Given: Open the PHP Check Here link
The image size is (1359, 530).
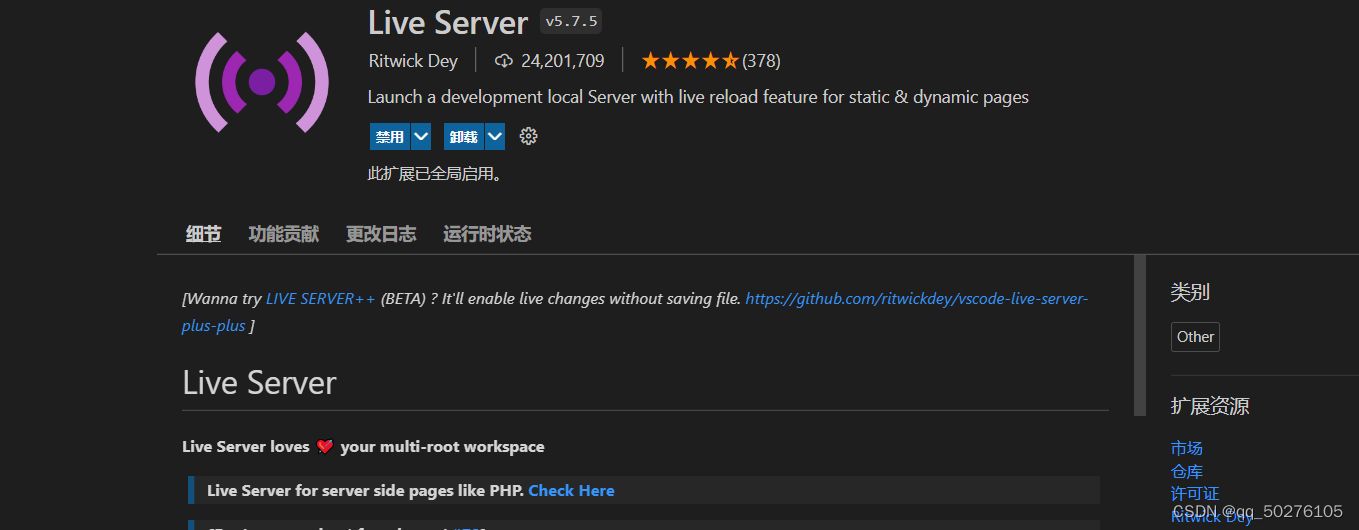Looking at the screenshot, I should 571,490.
